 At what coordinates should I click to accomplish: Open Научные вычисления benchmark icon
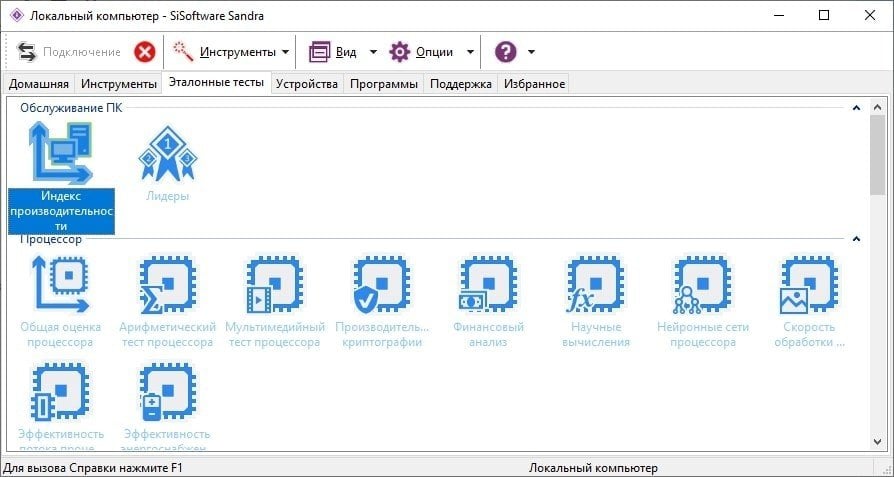coord(595,302)
